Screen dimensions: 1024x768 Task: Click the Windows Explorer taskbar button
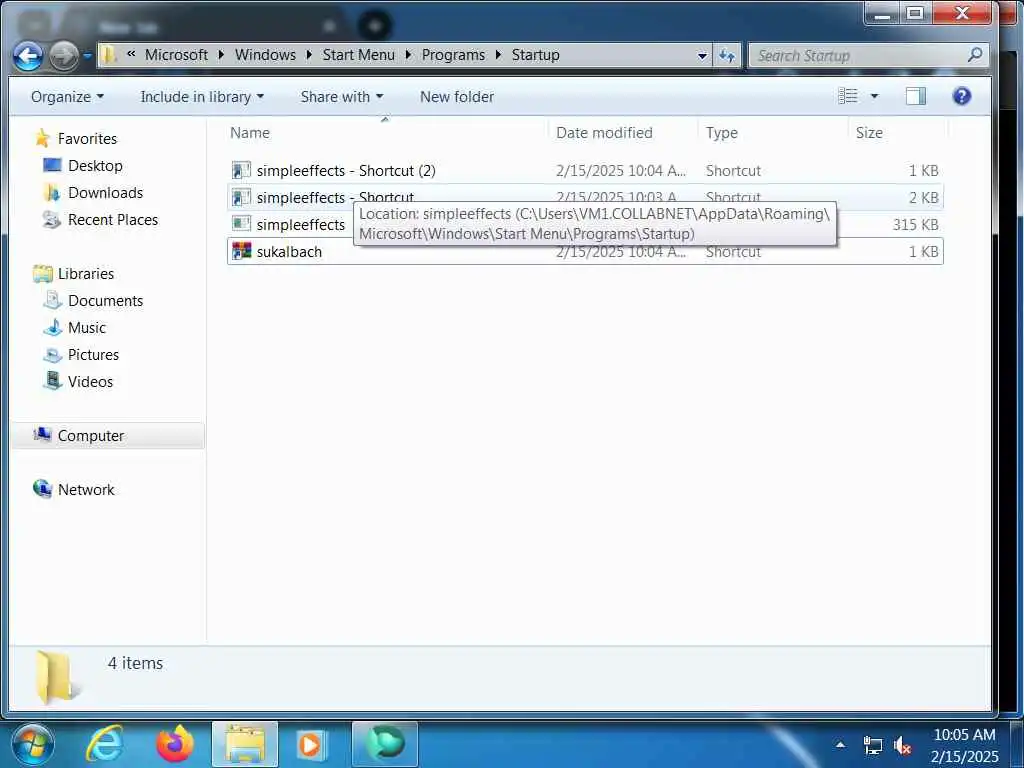245,744
